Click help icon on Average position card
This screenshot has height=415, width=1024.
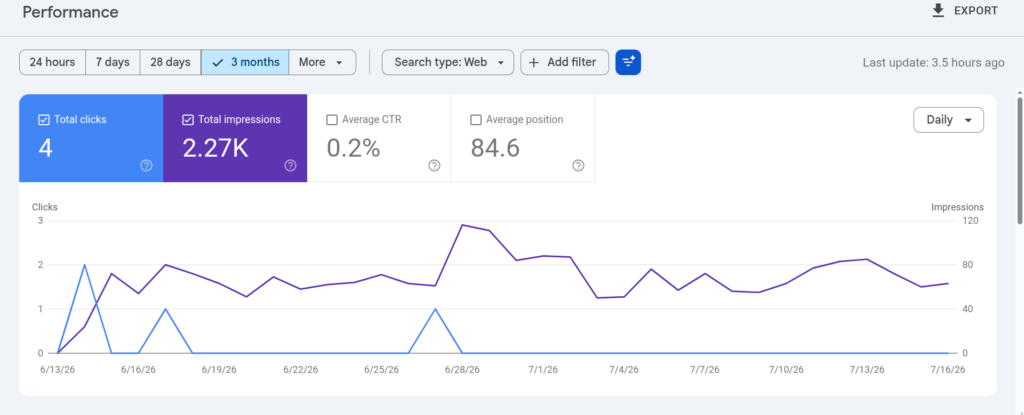pos(578,165)
